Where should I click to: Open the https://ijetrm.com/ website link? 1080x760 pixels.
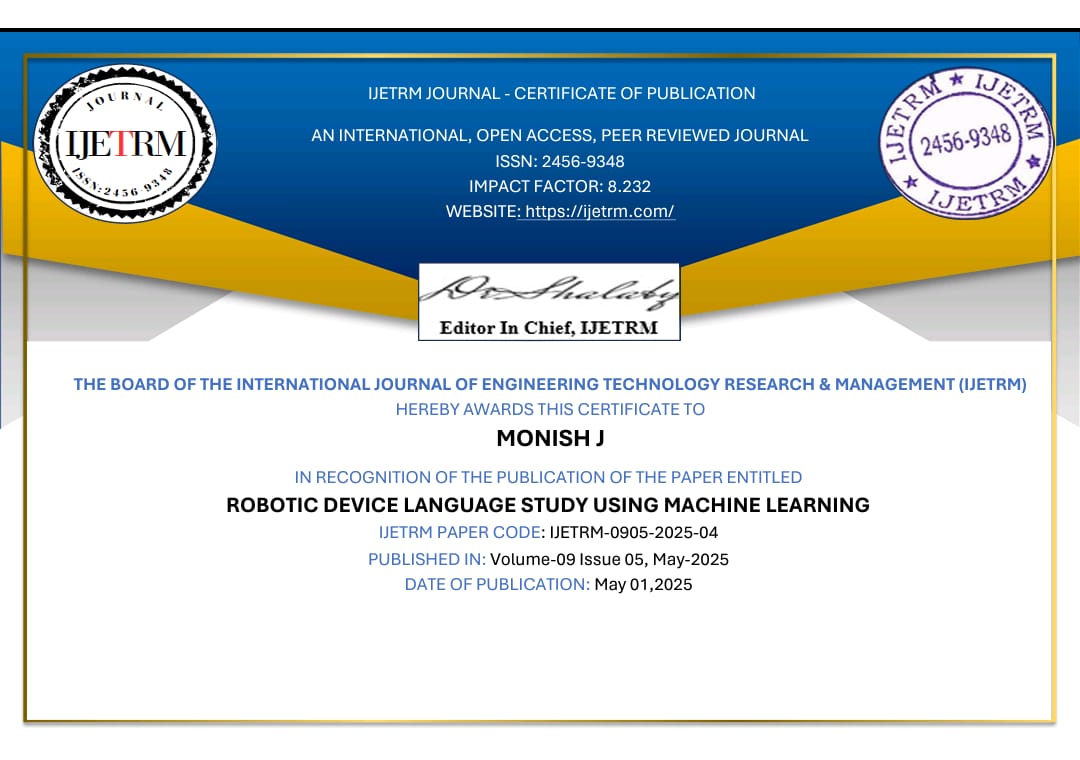599,212
